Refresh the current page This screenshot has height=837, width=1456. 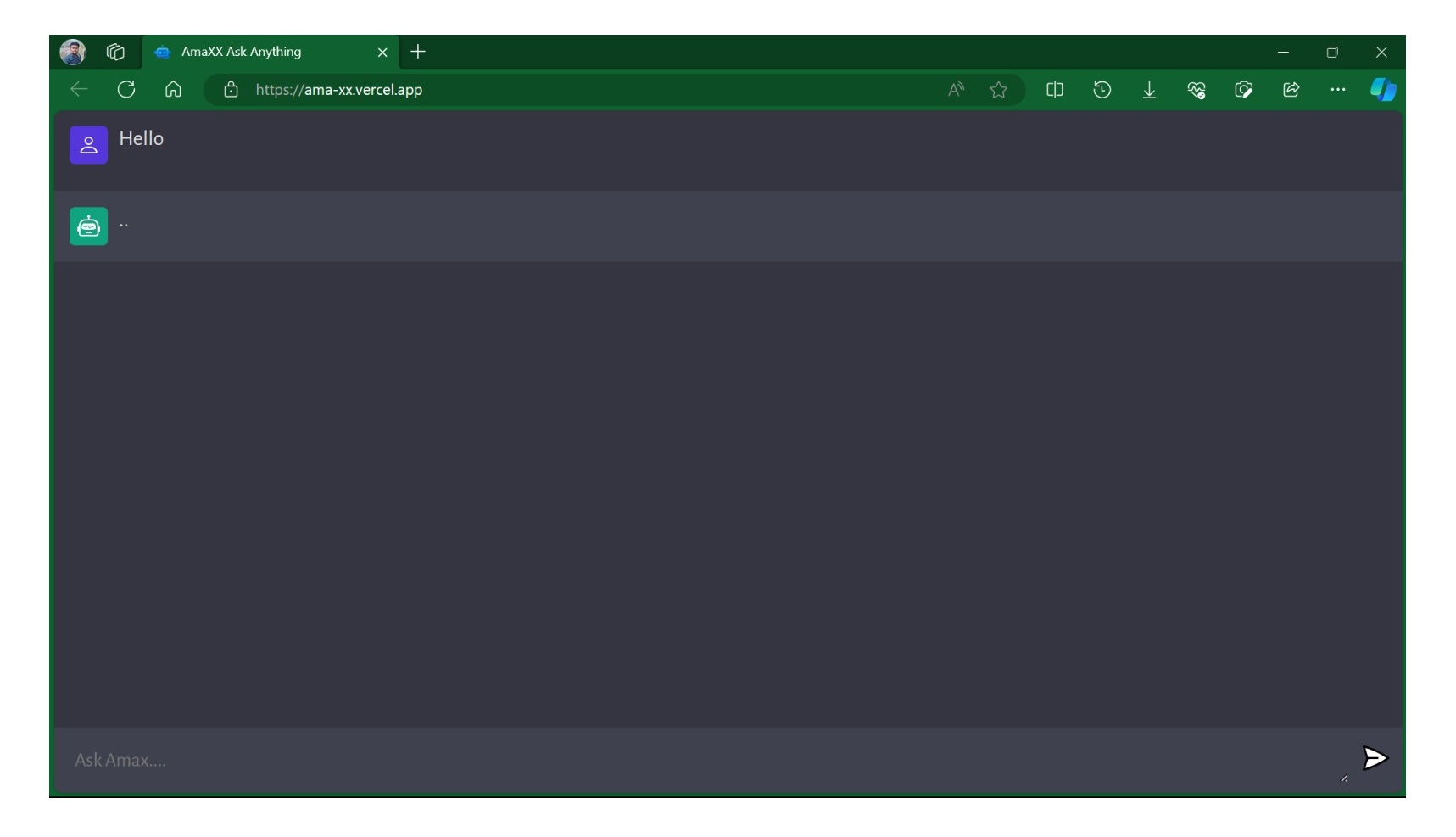point(126,89)
